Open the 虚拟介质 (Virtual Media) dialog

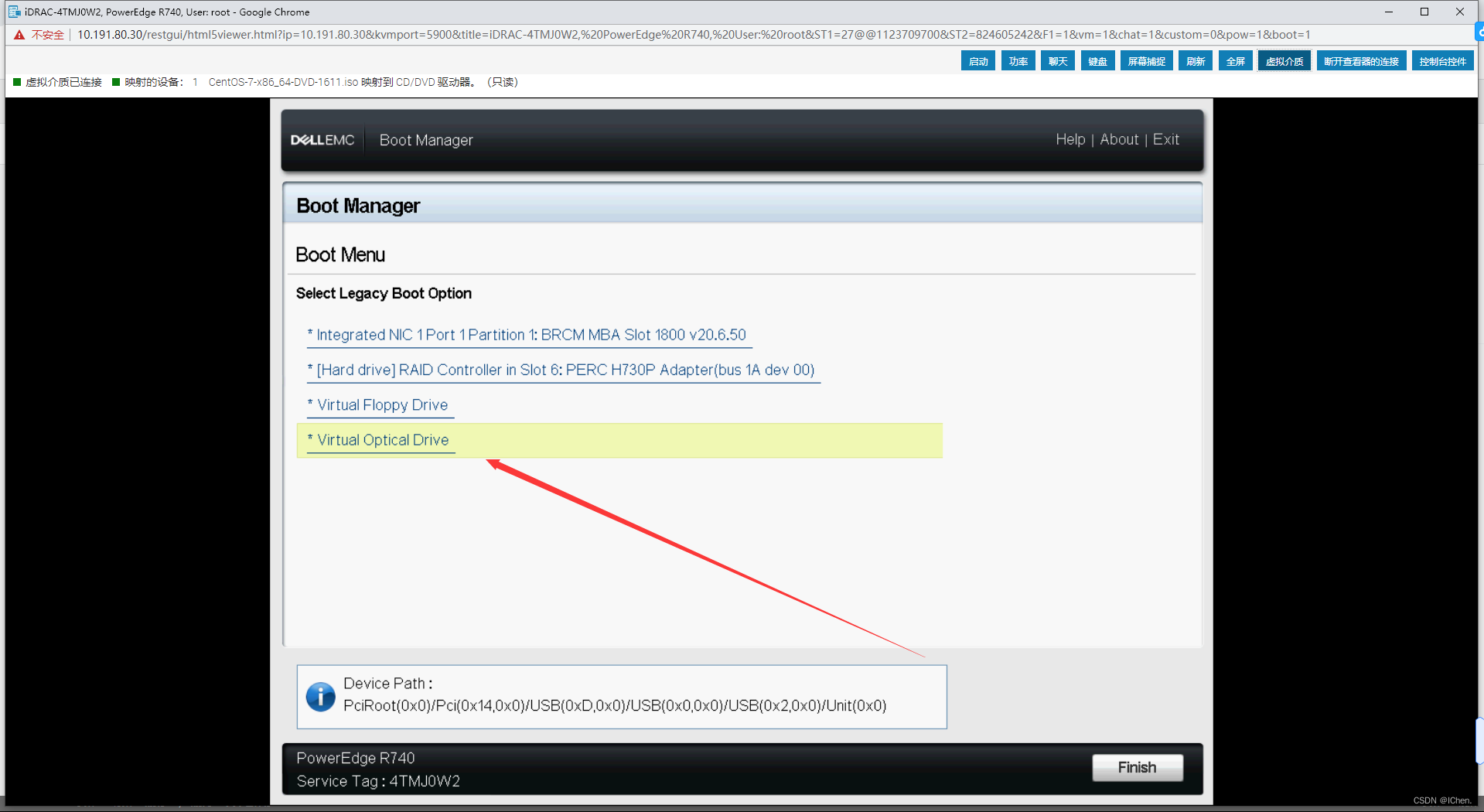coord(1284,61)
